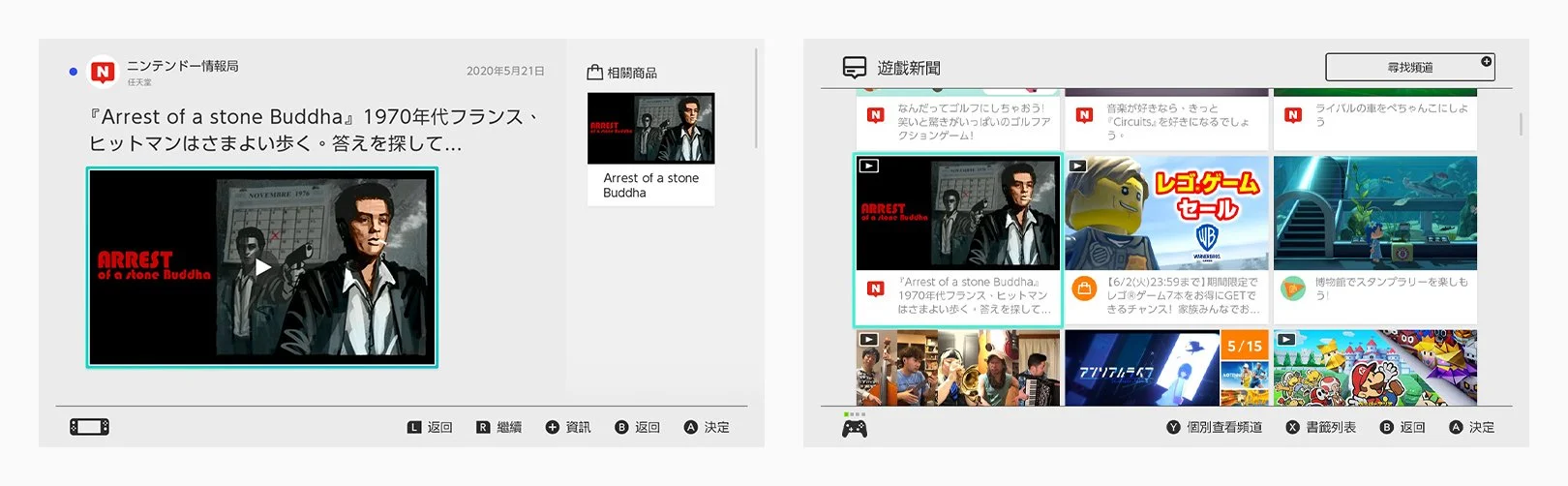Click the 相關商品 shopping bag icon
The width and height of the screenshot is (1568, 486).
pos(595,73)
